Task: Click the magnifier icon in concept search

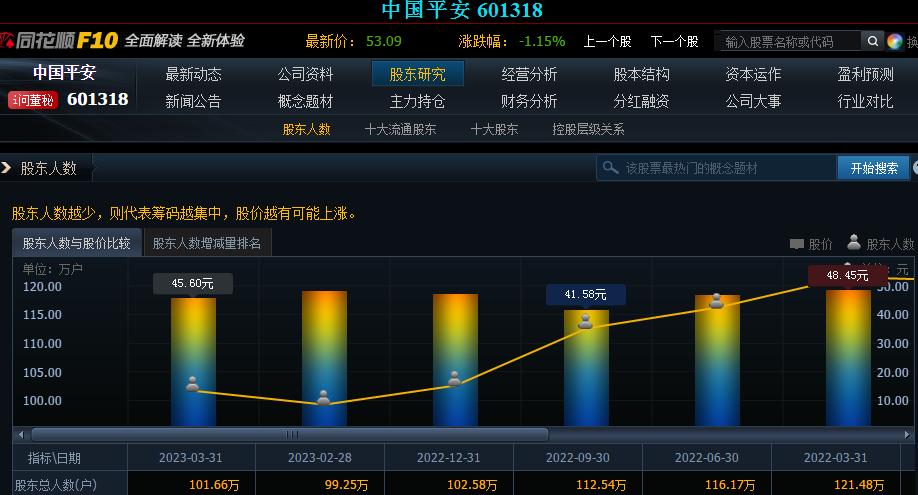Action: tap(611, 168)
